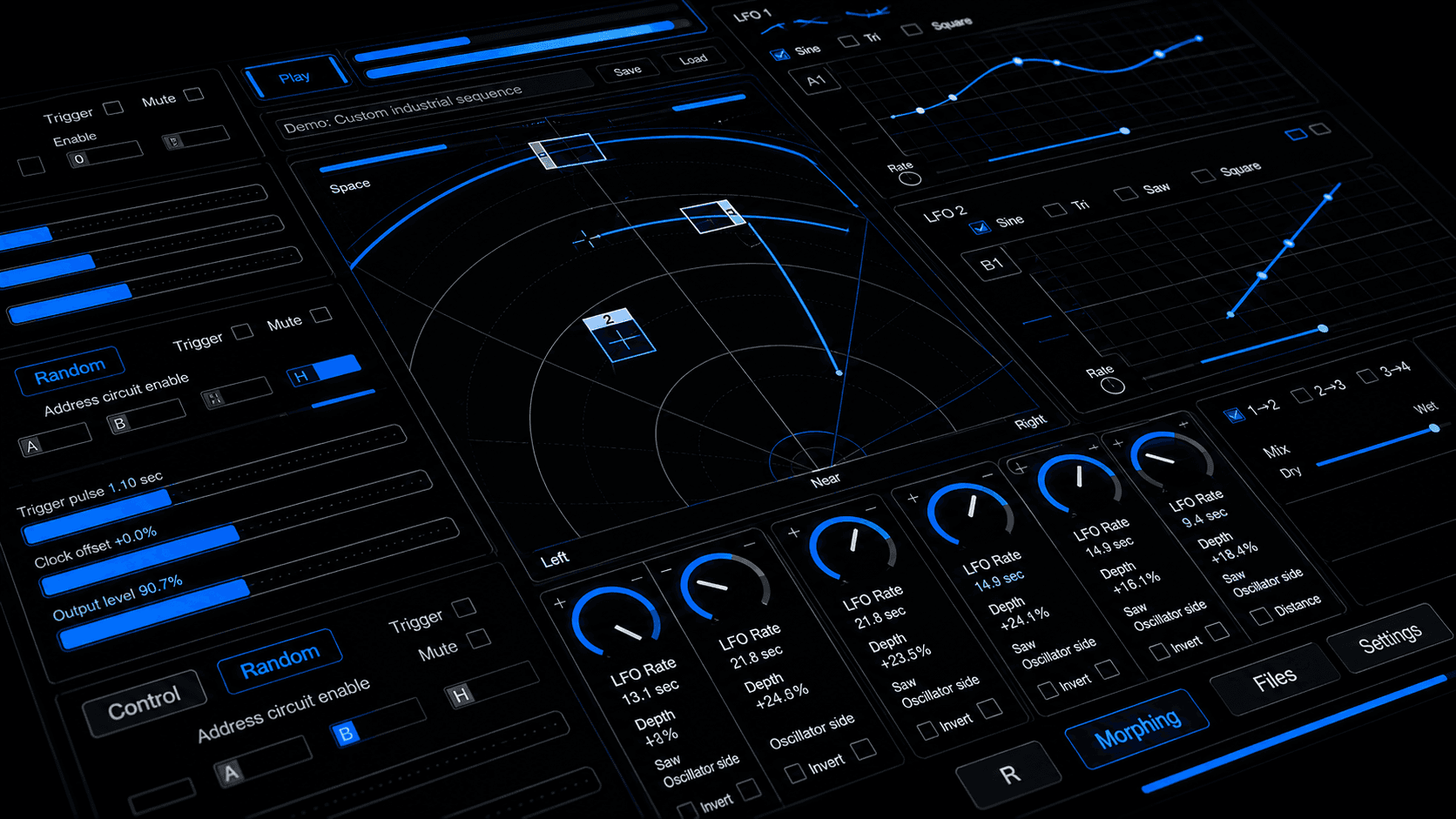Click the Random button next to Control
The image size is (1456, 819).
[280, 661]
